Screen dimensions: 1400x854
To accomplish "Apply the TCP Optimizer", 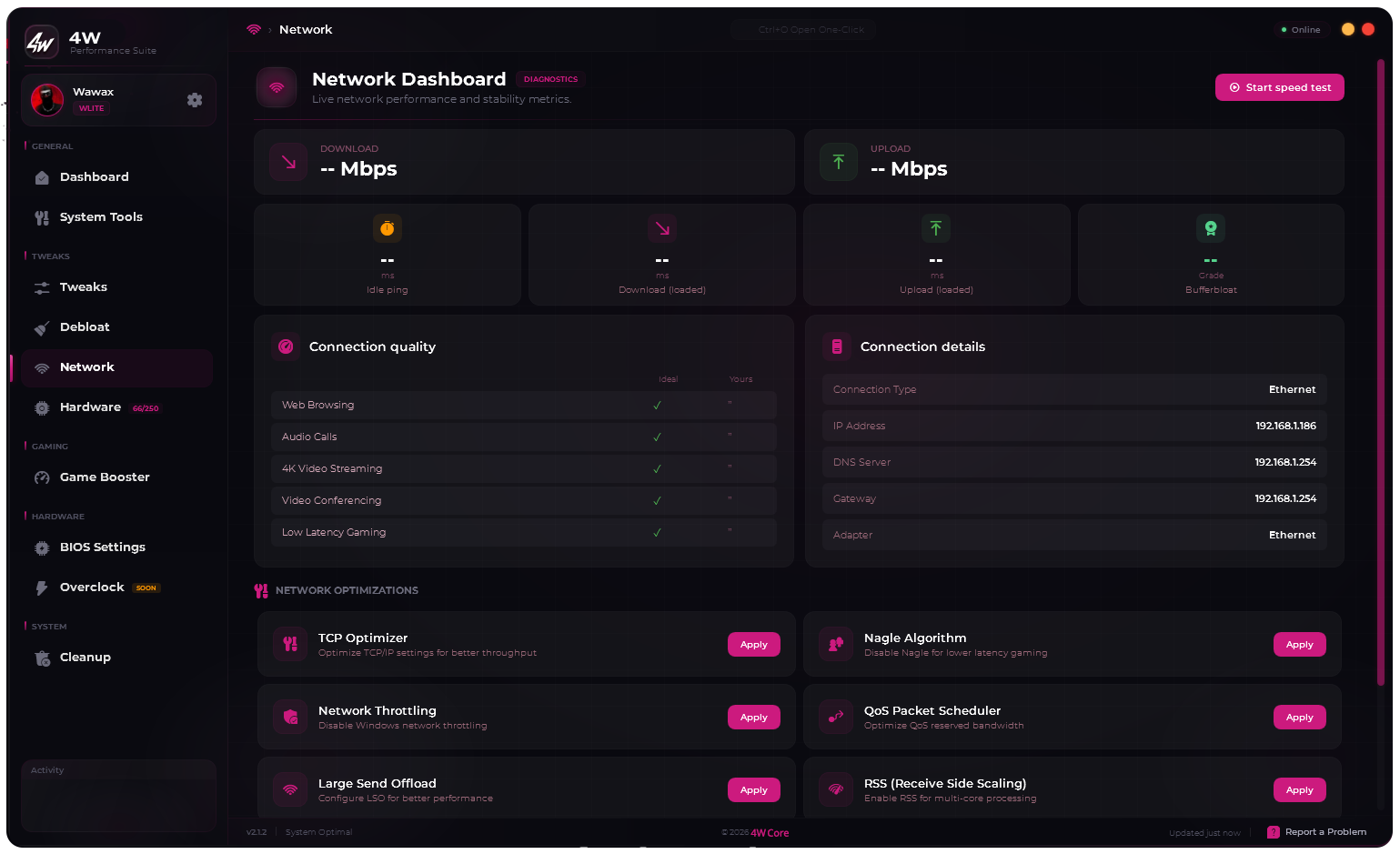I will (753, 645).
